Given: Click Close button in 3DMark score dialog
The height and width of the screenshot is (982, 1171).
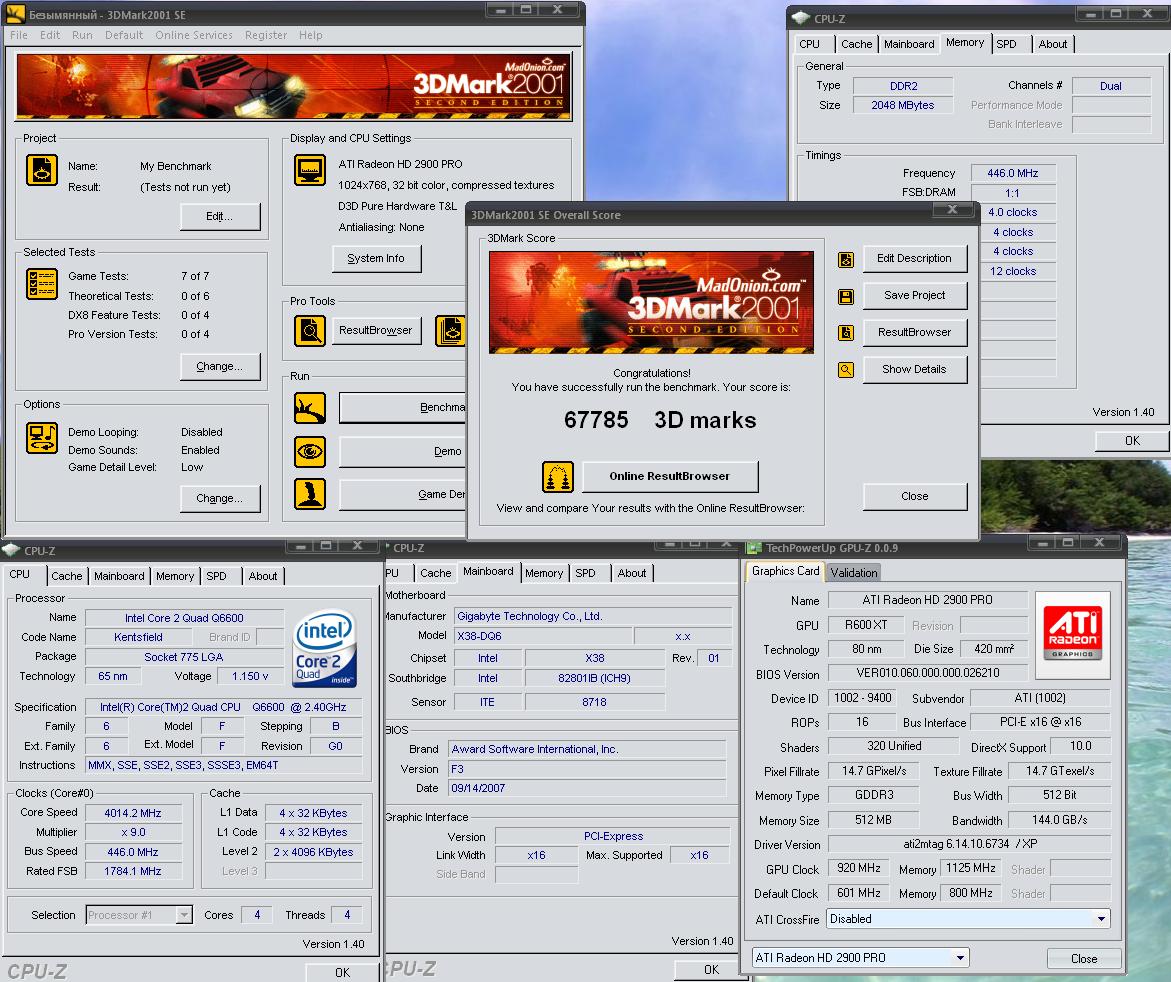Looking at the screenshot, I should coord(914,497).
